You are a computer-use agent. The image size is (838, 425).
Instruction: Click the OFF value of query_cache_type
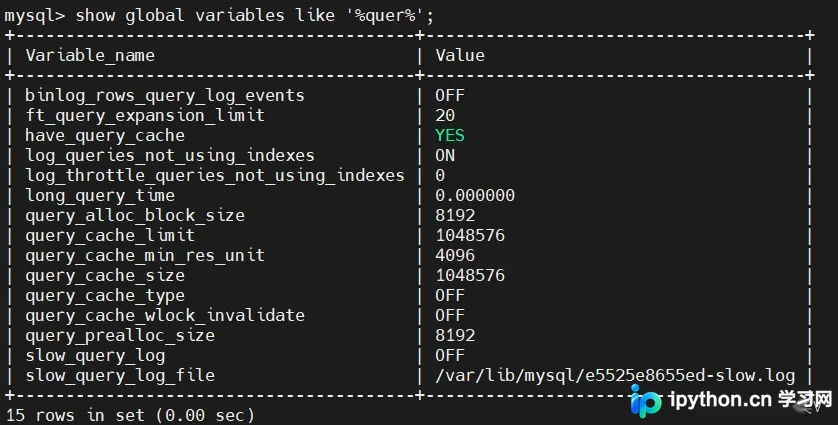tap(450, 296)
